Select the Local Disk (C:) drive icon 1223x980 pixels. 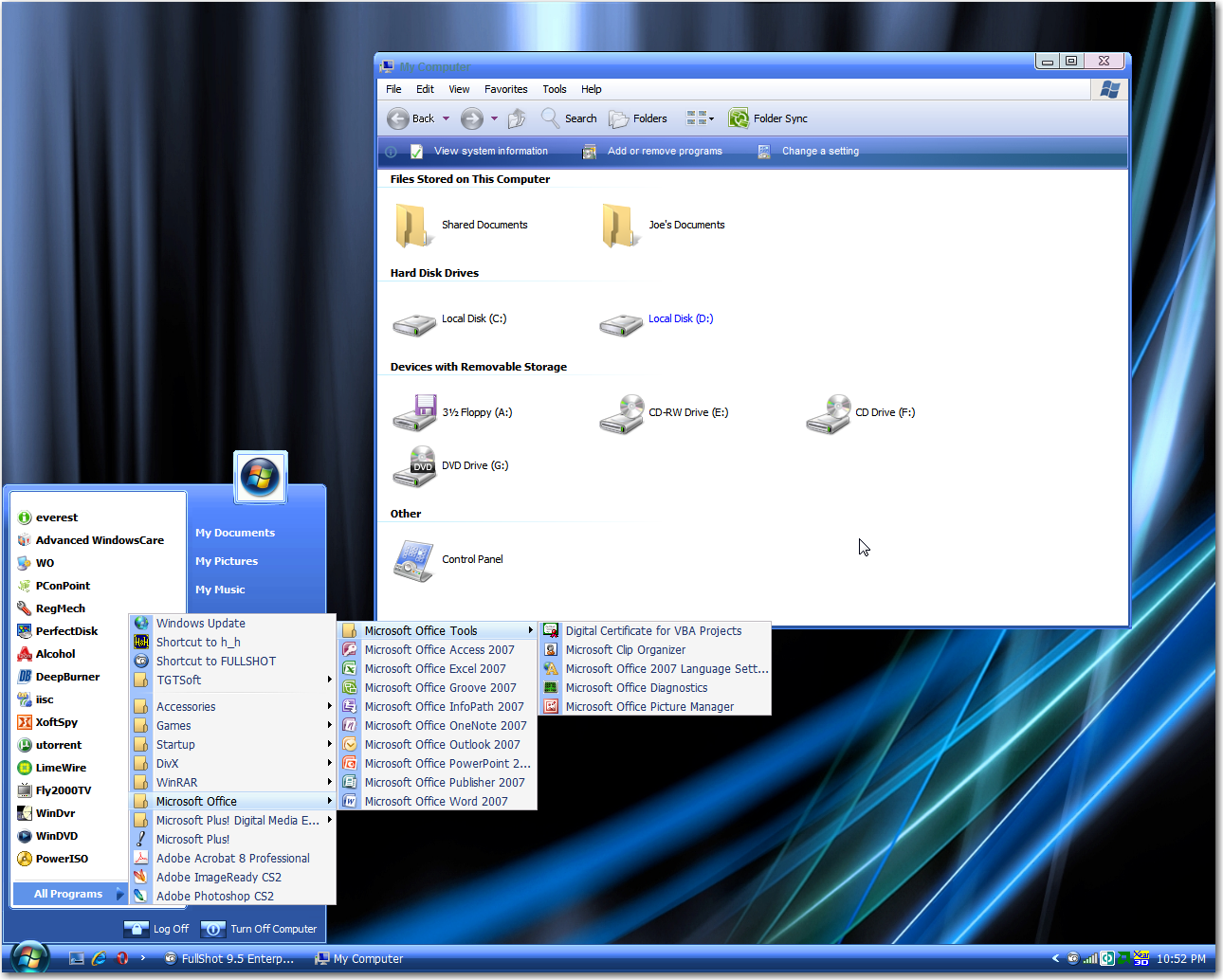[413, 324]
